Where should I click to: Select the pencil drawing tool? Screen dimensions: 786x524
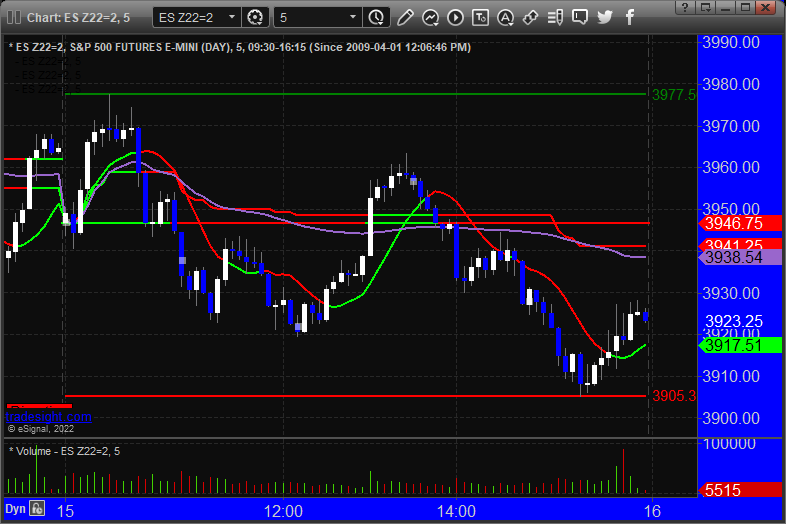[405, 18]
